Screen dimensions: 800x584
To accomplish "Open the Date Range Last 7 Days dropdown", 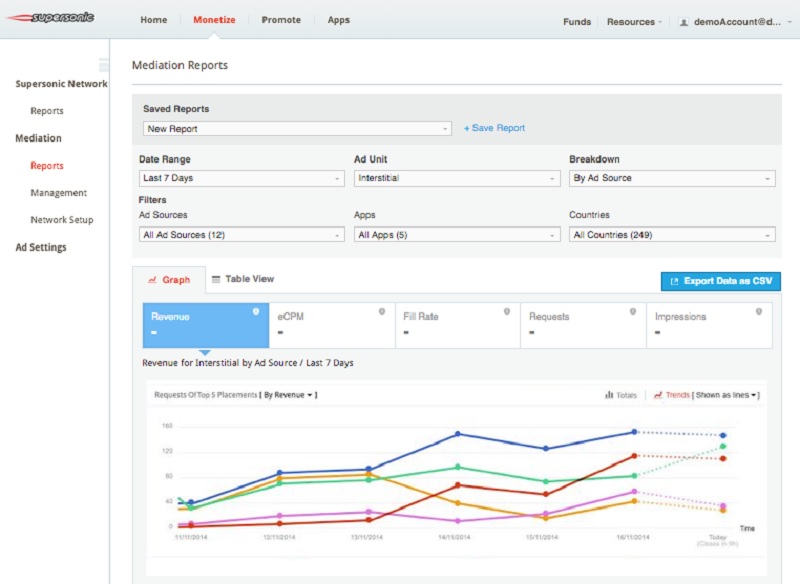I will [x=241, y=178].
